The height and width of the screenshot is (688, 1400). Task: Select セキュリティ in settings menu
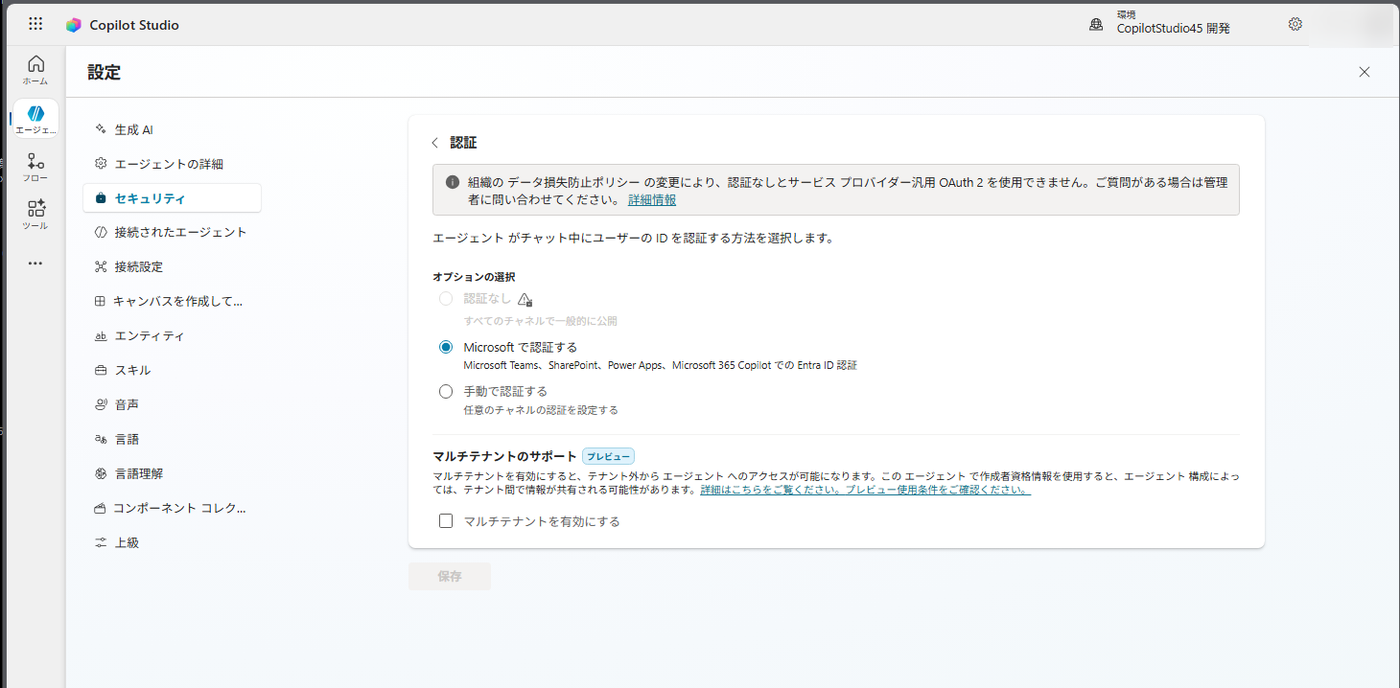point(172,198)
